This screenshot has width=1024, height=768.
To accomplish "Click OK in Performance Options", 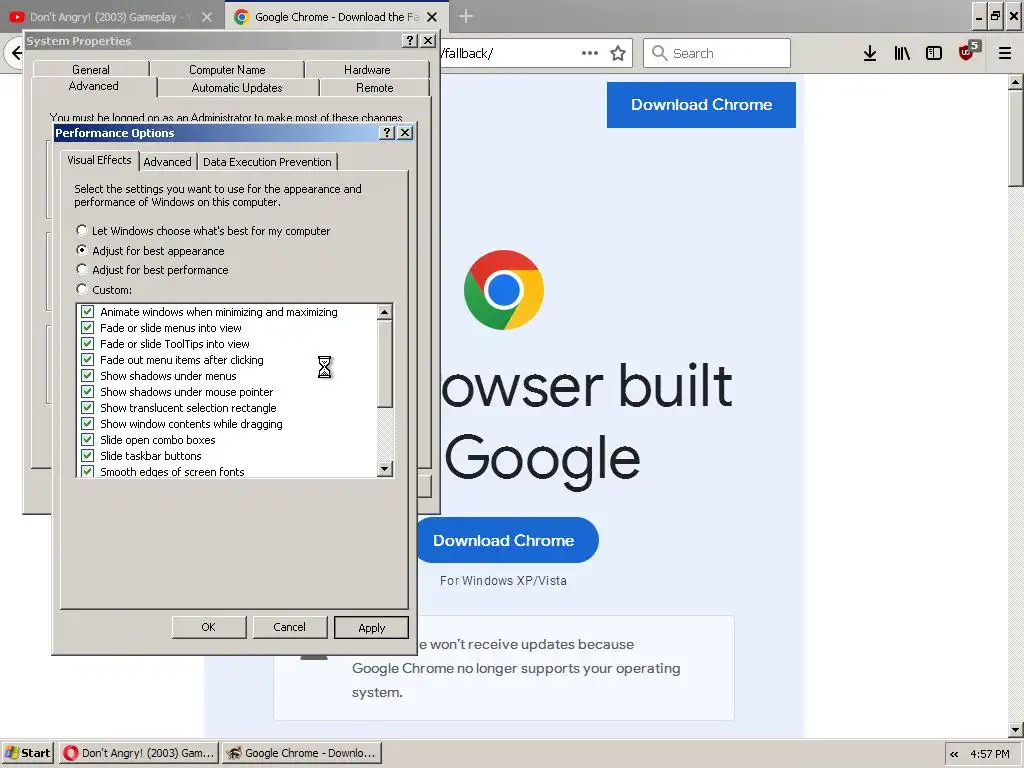I will 208,627.
